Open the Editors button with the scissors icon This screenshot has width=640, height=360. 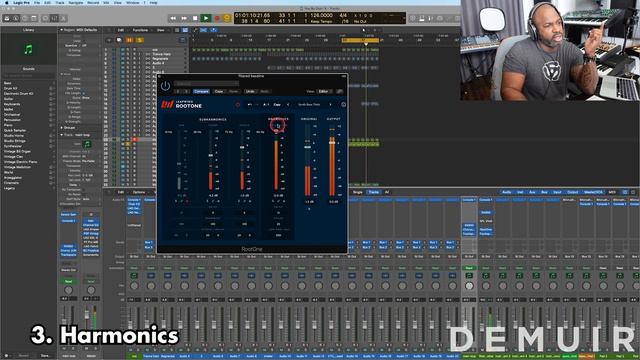(x=63, y=18)
